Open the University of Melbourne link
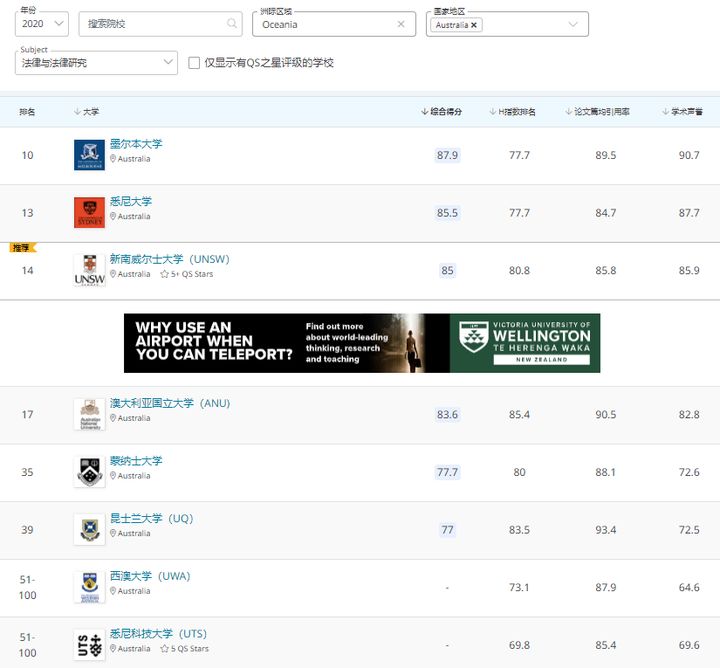 136,144
